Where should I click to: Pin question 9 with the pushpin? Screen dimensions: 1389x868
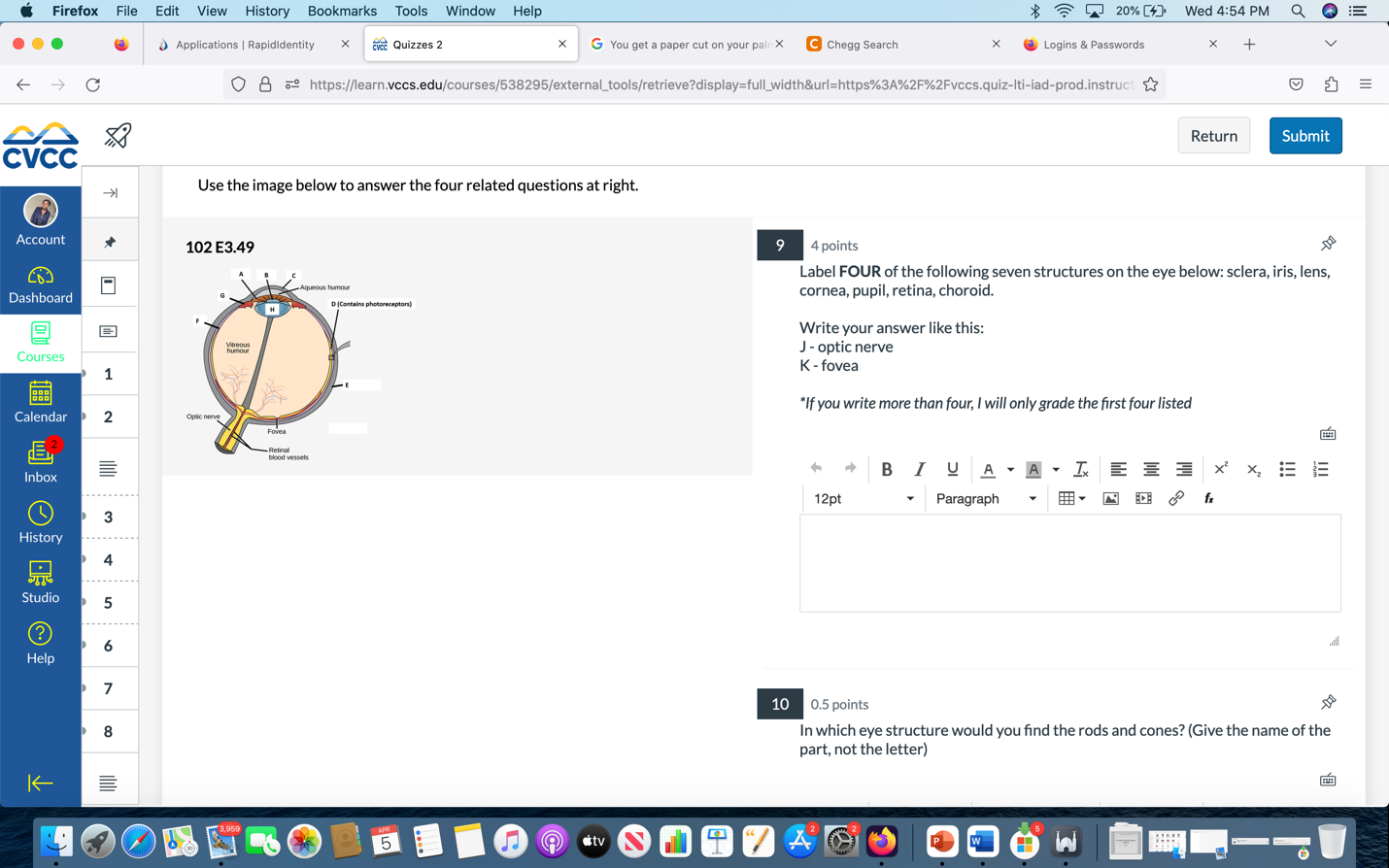(x=1328, y=244)
